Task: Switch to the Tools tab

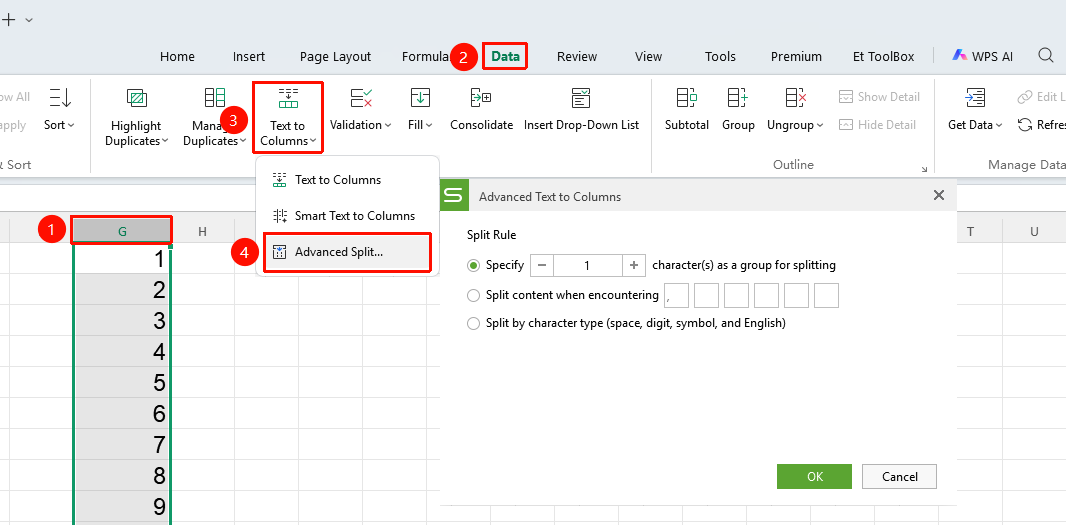Action: [x=720, y=56]
